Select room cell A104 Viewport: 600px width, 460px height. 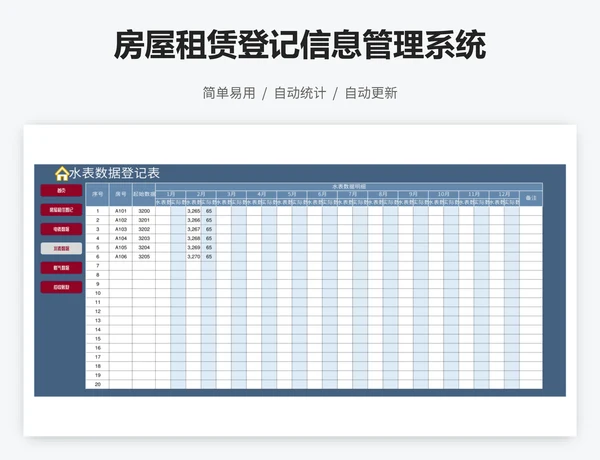[121, 238]
